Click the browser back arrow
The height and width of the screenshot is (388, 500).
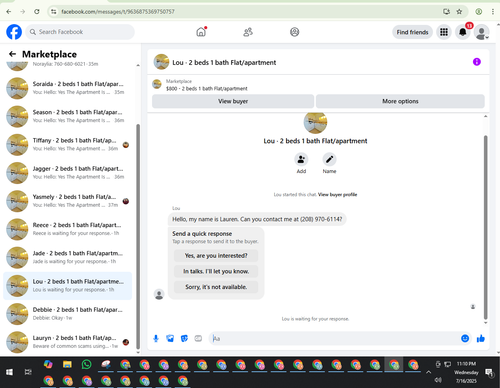[x=9, y=12]
